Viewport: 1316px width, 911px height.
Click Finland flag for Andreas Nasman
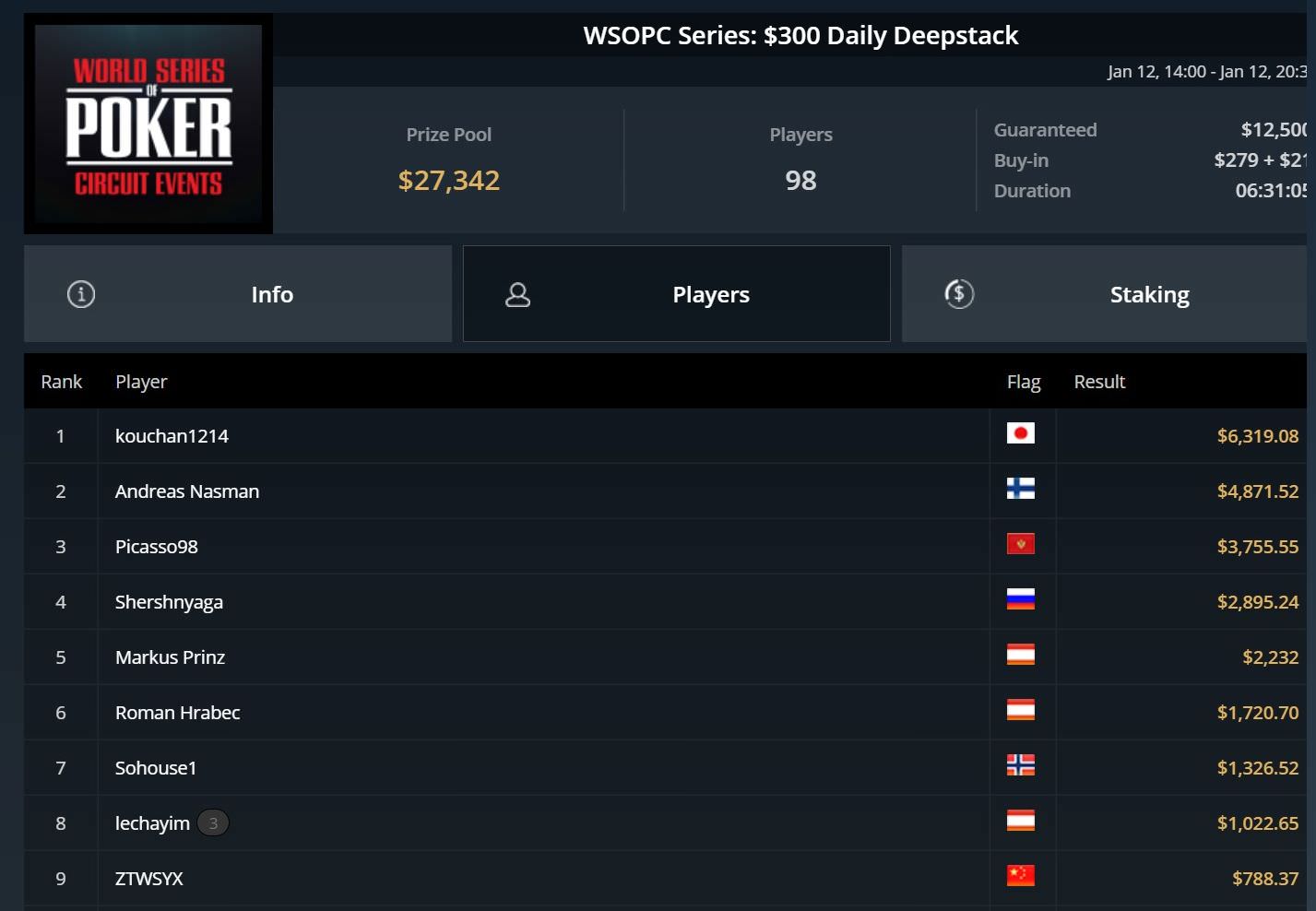1021,489
